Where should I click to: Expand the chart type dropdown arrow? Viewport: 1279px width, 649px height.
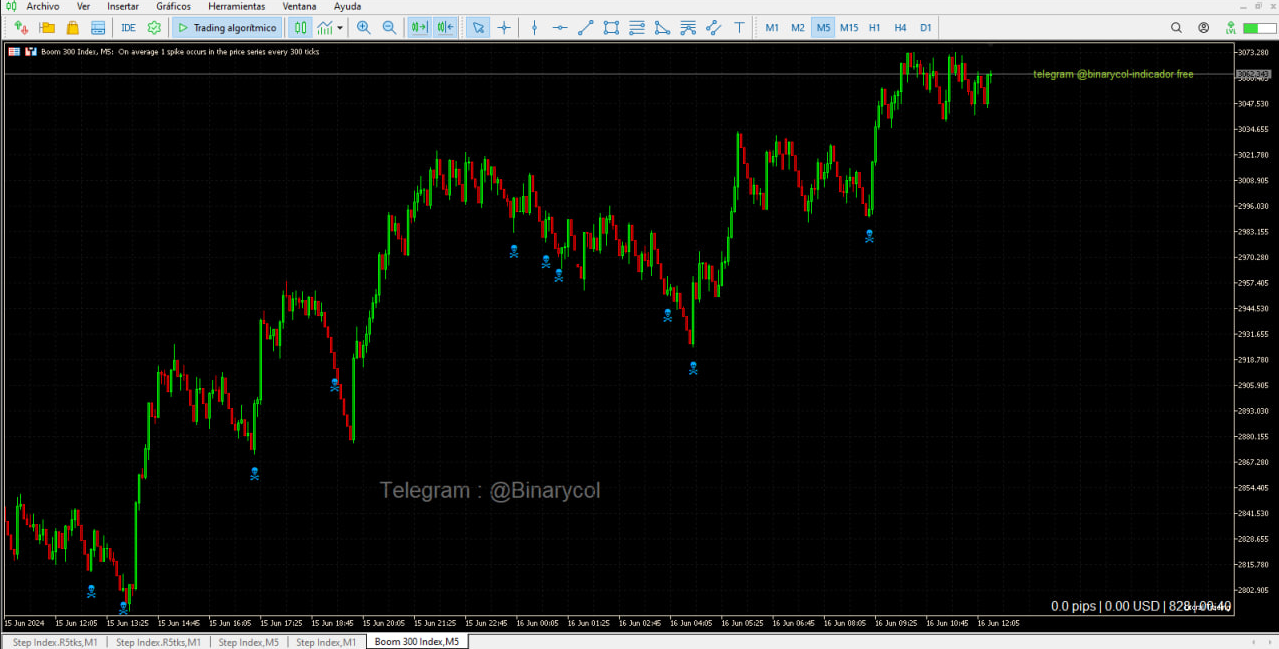340,28
